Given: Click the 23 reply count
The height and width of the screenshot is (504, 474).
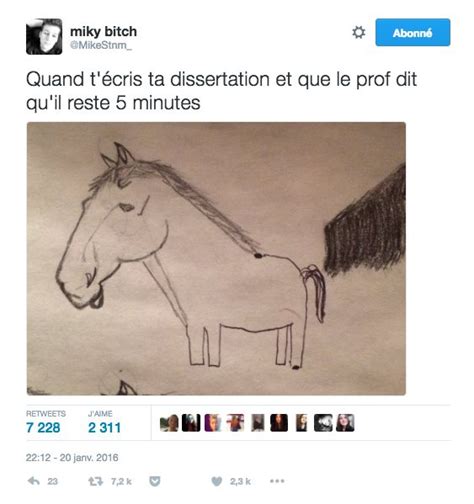Looking at the screenshot, I should click(53, 481).
